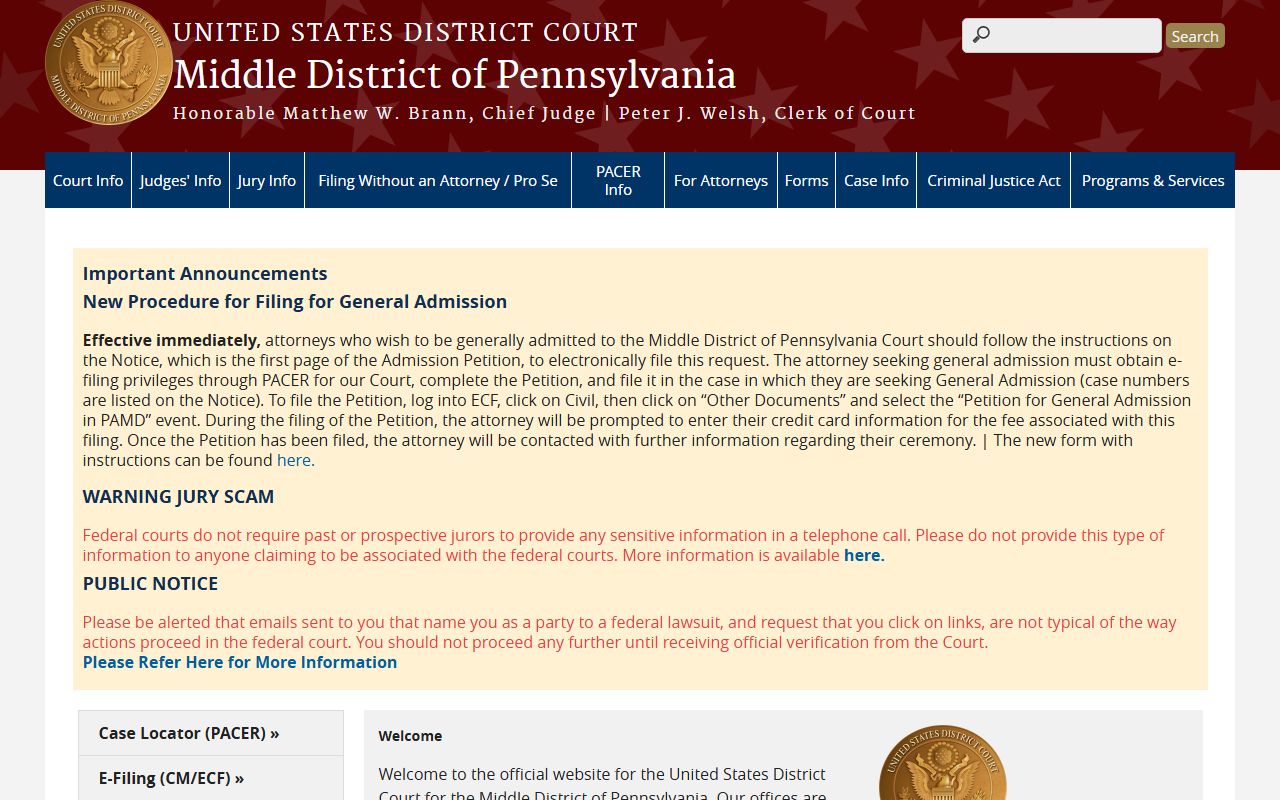The width and height of the screenshot is (1280, 800).
Task: Open 'Please Refer Here for More Information'
Action: [x=240, y=662]
